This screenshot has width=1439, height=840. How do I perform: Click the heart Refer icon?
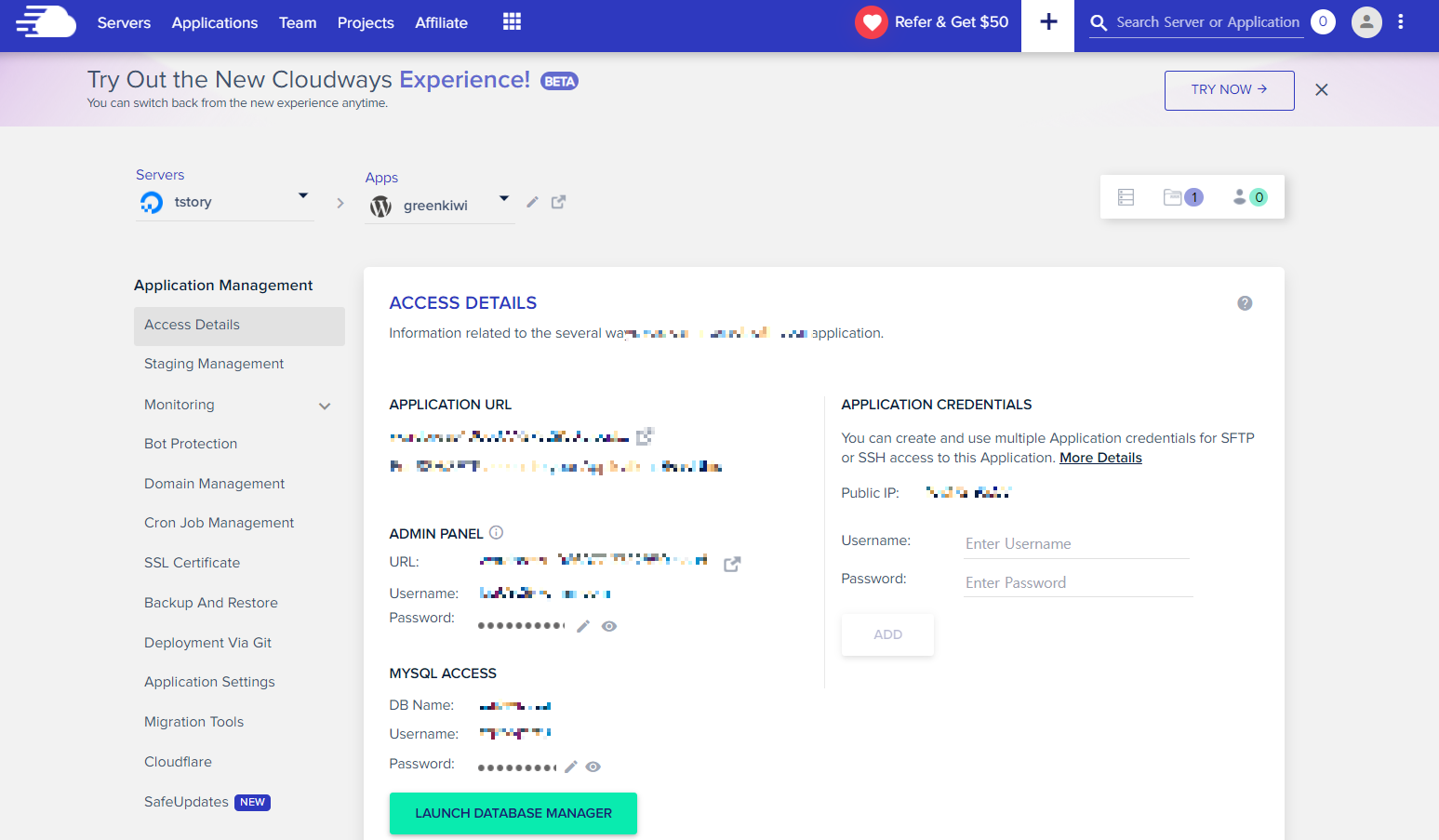click(x=872, y=22)
